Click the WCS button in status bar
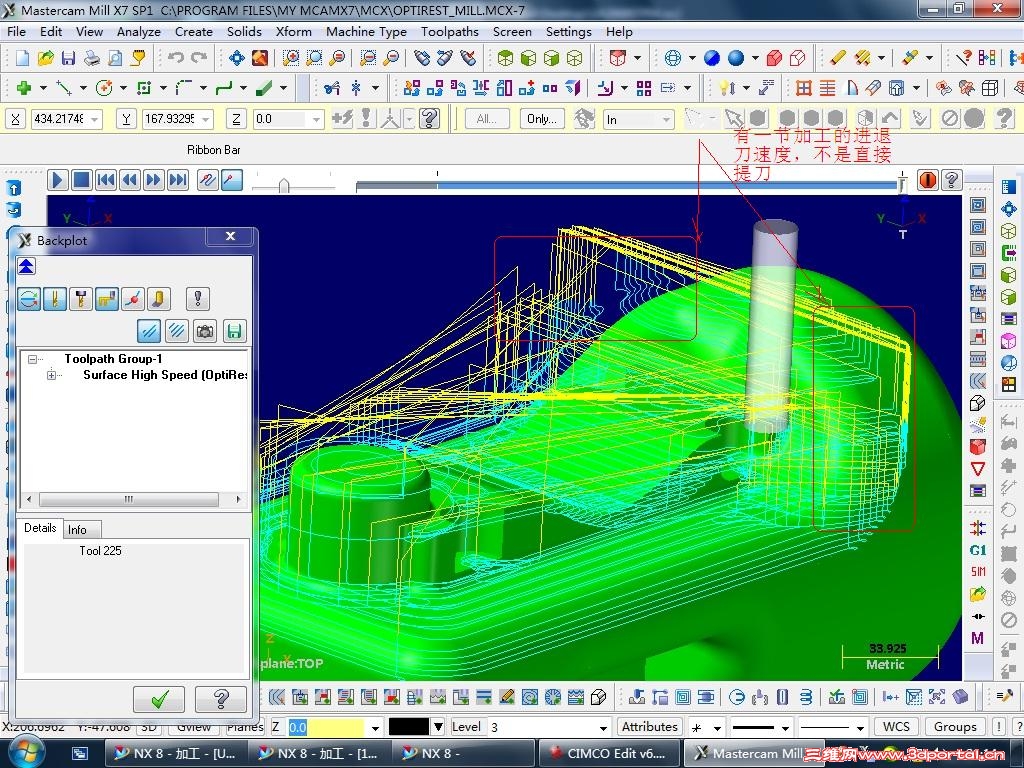Screen dimensions: 1024x768 point(896,727)
